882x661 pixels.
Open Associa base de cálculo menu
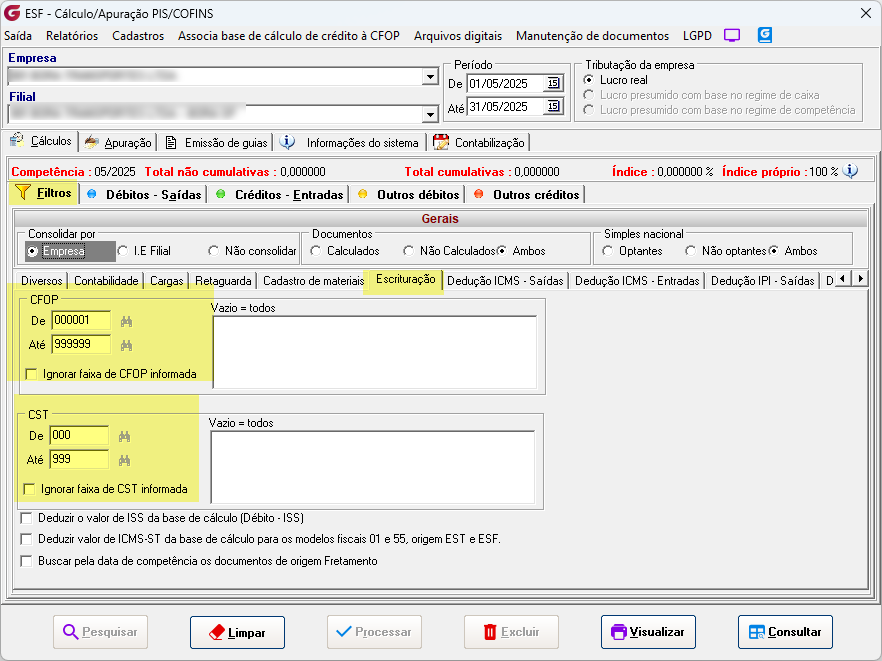click(289, 36)
